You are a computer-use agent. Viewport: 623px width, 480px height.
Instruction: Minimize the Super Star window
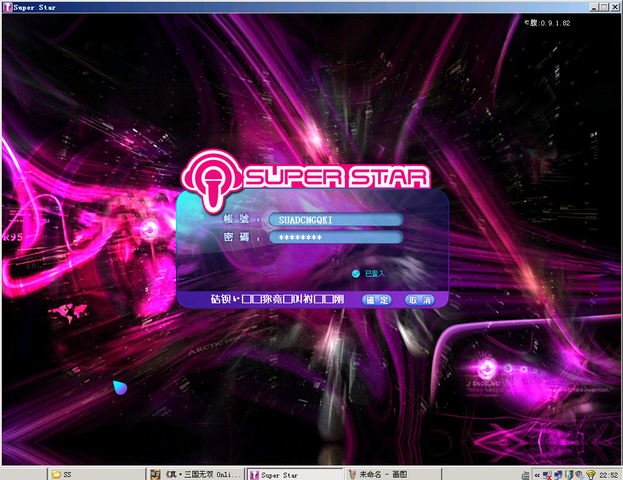click(594, 7)
